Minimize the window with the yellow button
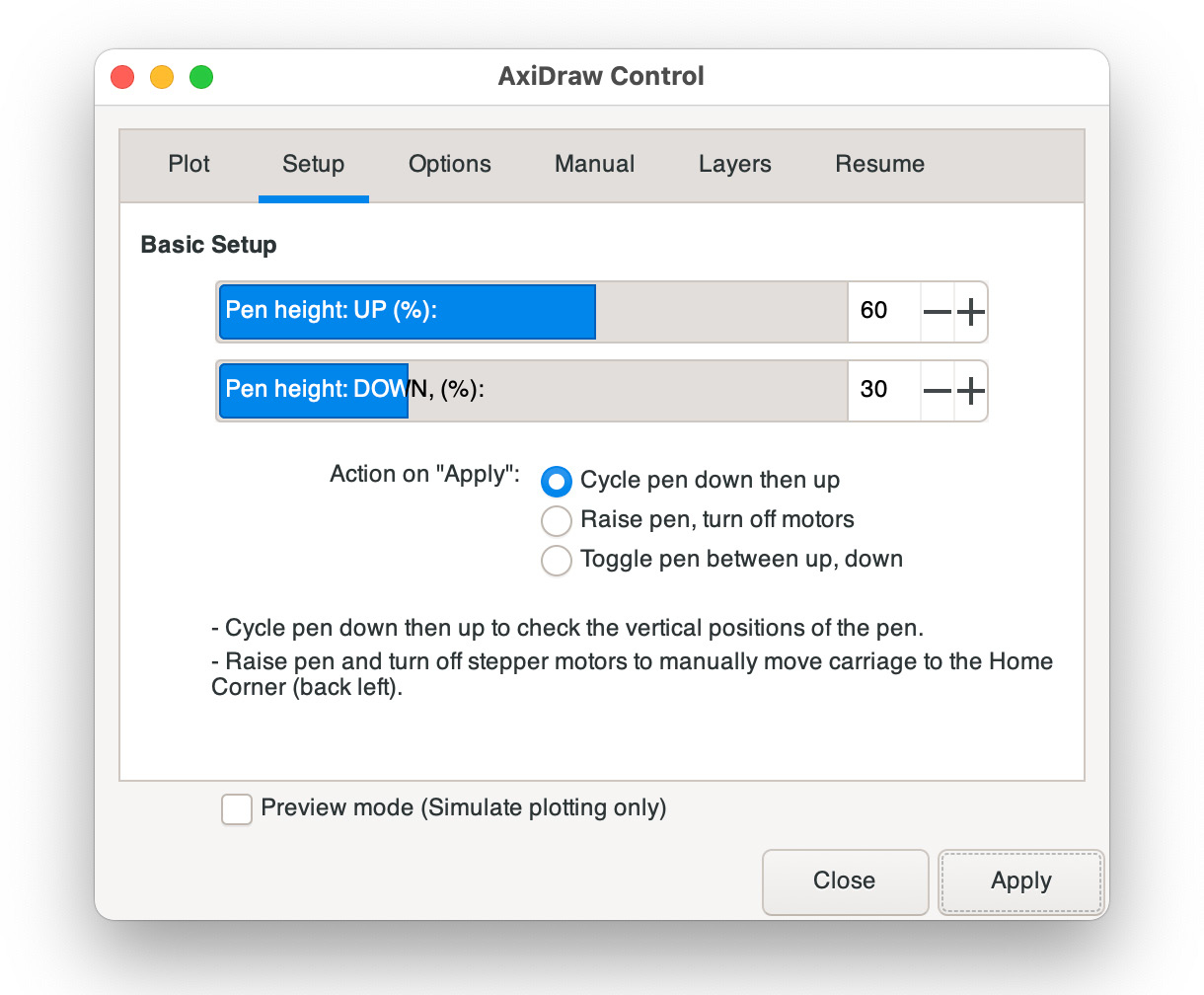Image resolution: width=1204 pixels, height=995 pixels. click(x=162, y=77)
